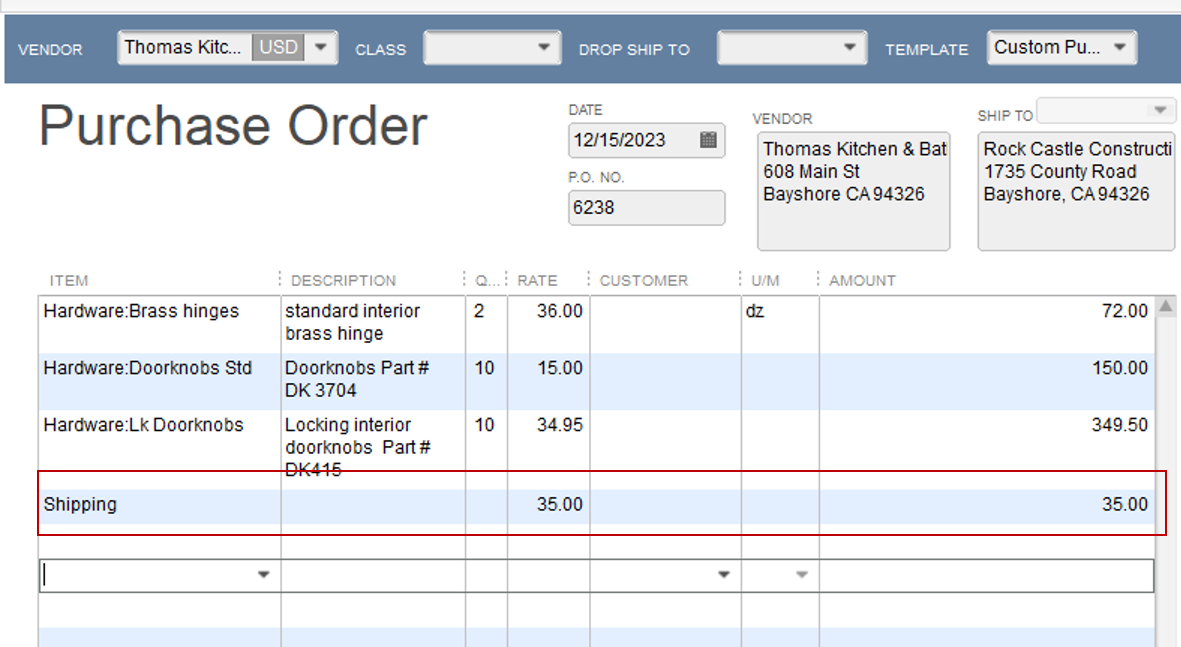Screen dimensions: 1181x647
Task: Click the P.O. No. field 6238
Action: click(x=646, y=208)
